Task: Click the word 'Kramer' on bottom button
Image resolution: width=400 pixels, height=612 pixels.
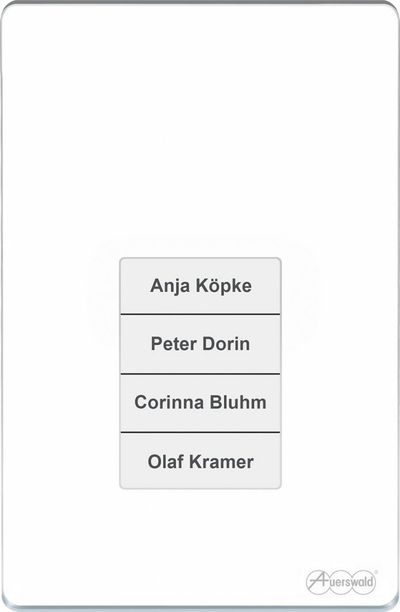Action: pyautogui.click(x=222, y=461)
